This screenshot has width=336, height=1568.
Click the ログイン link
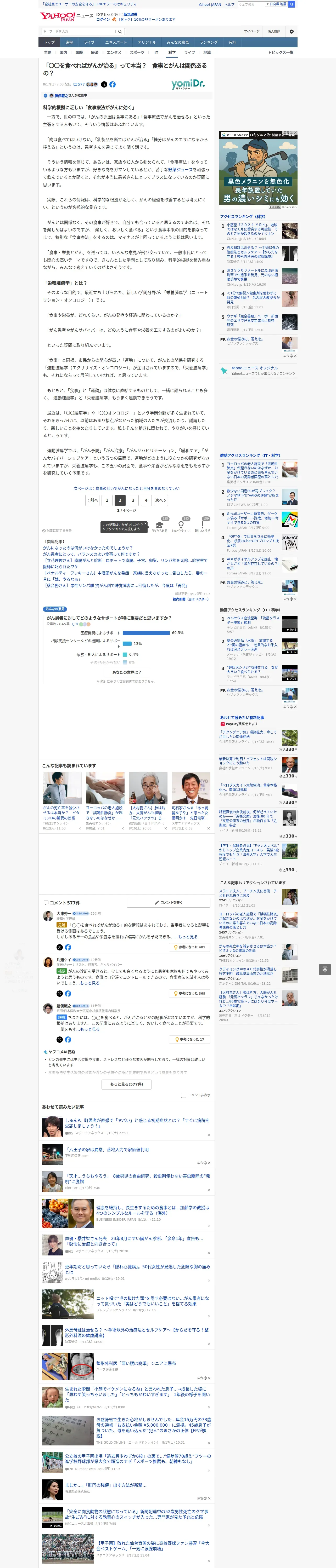pyautogui.click(x=103, y=20)
